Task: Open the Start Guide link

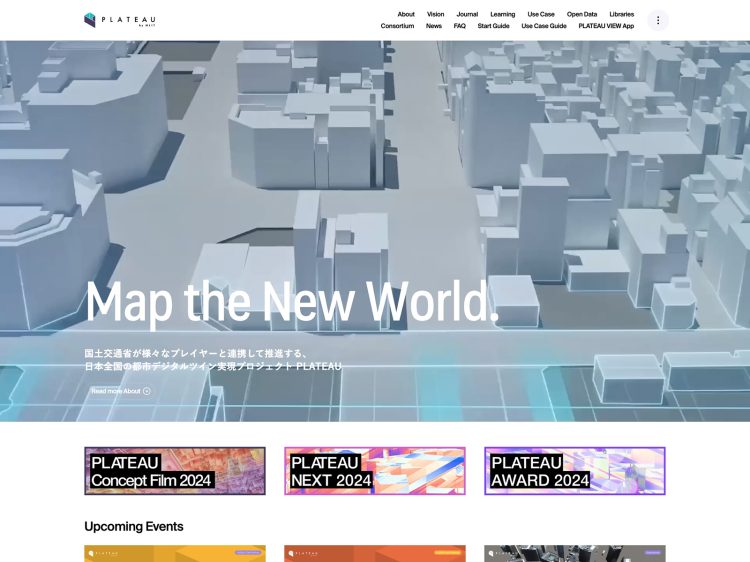Action: coord(493,26)
